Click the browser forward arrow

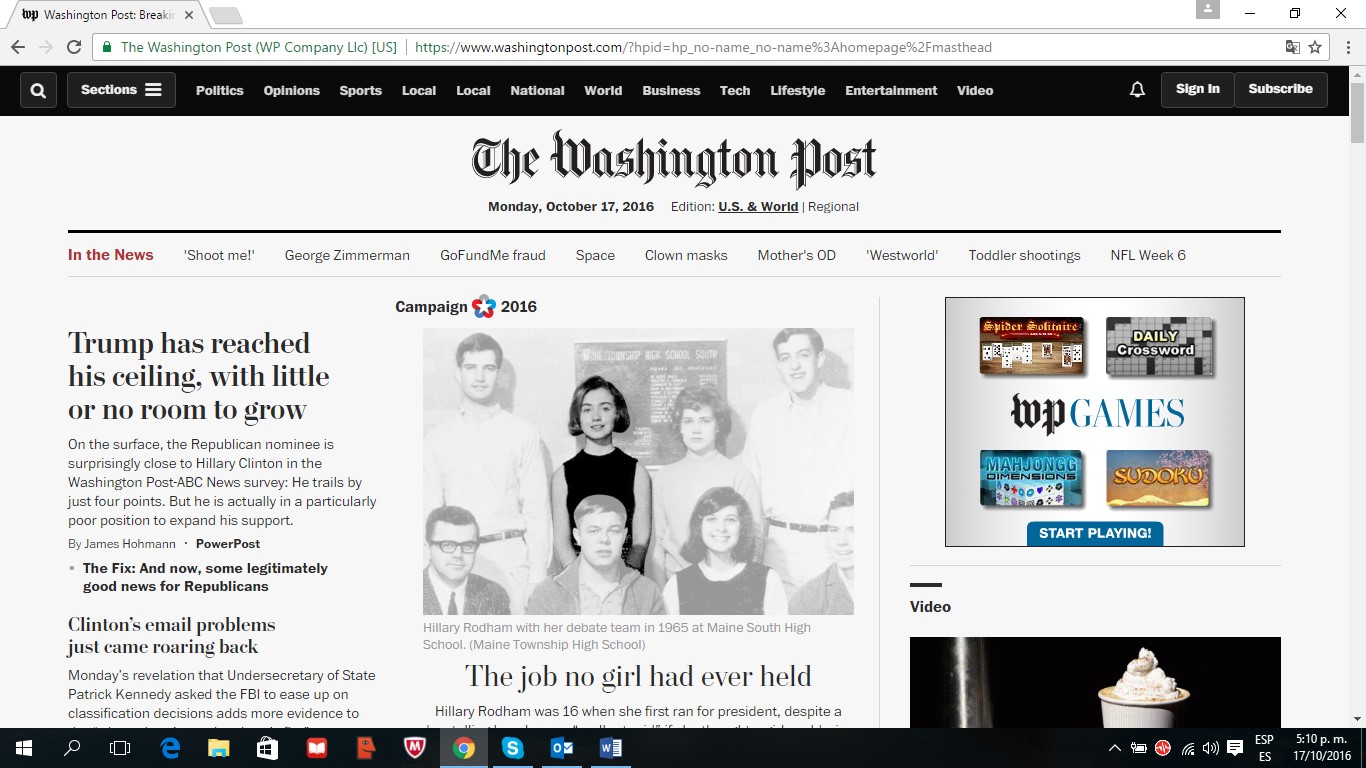pos(46,47)
